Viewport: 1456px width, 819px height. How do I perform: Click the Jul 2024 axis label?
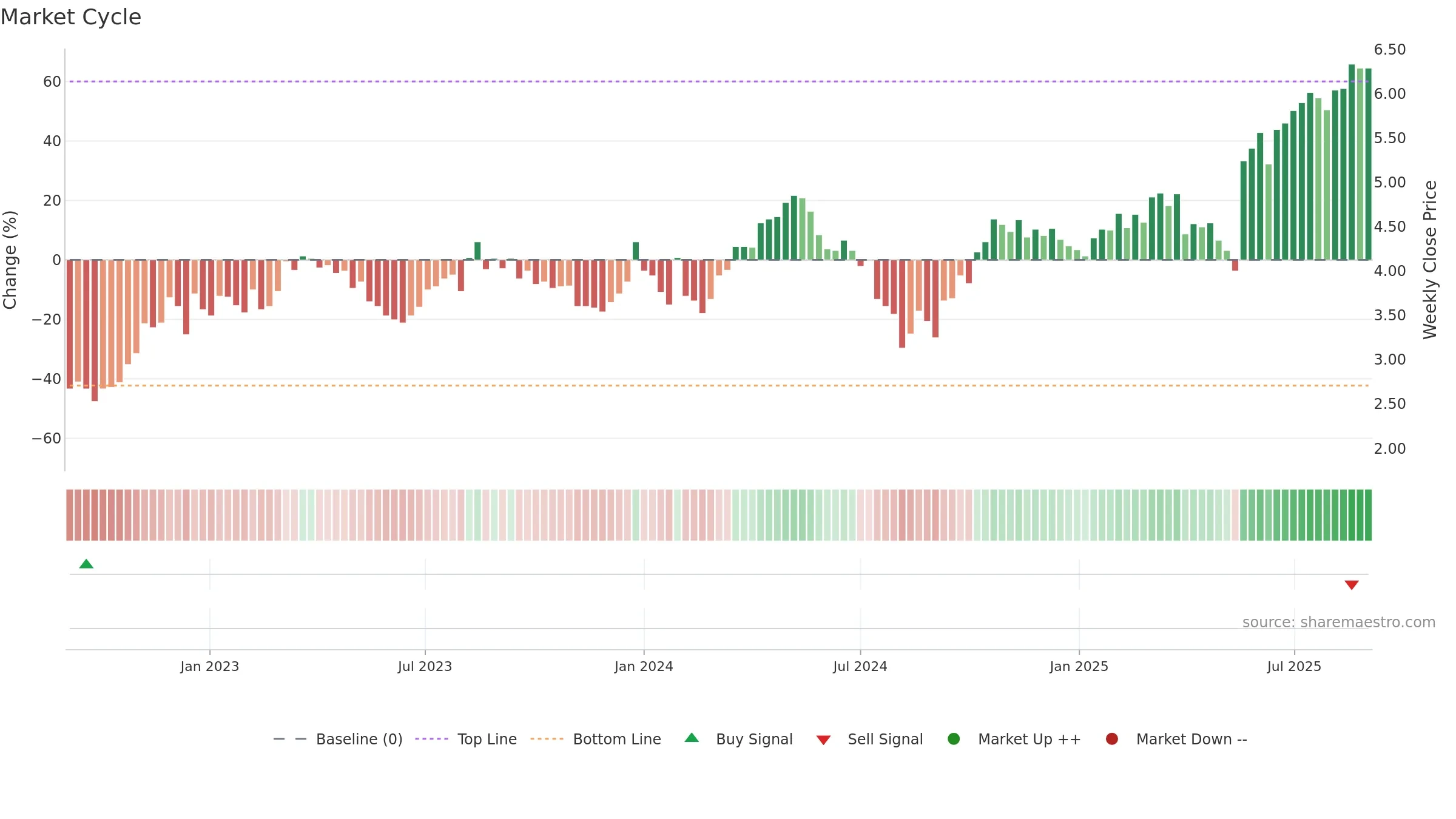pyautogui.click(x=860, y=666)
